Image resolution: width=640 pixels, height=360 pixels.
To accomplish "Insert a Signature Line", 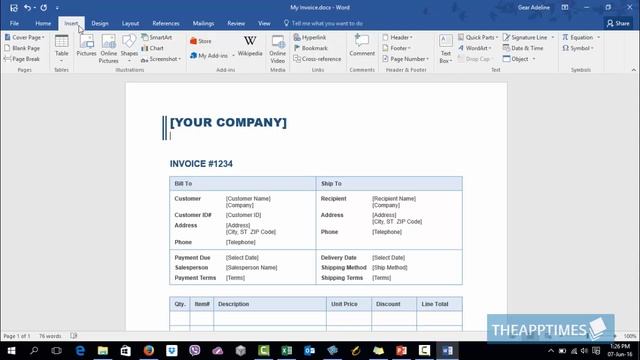I will click(x=525, y=37).
